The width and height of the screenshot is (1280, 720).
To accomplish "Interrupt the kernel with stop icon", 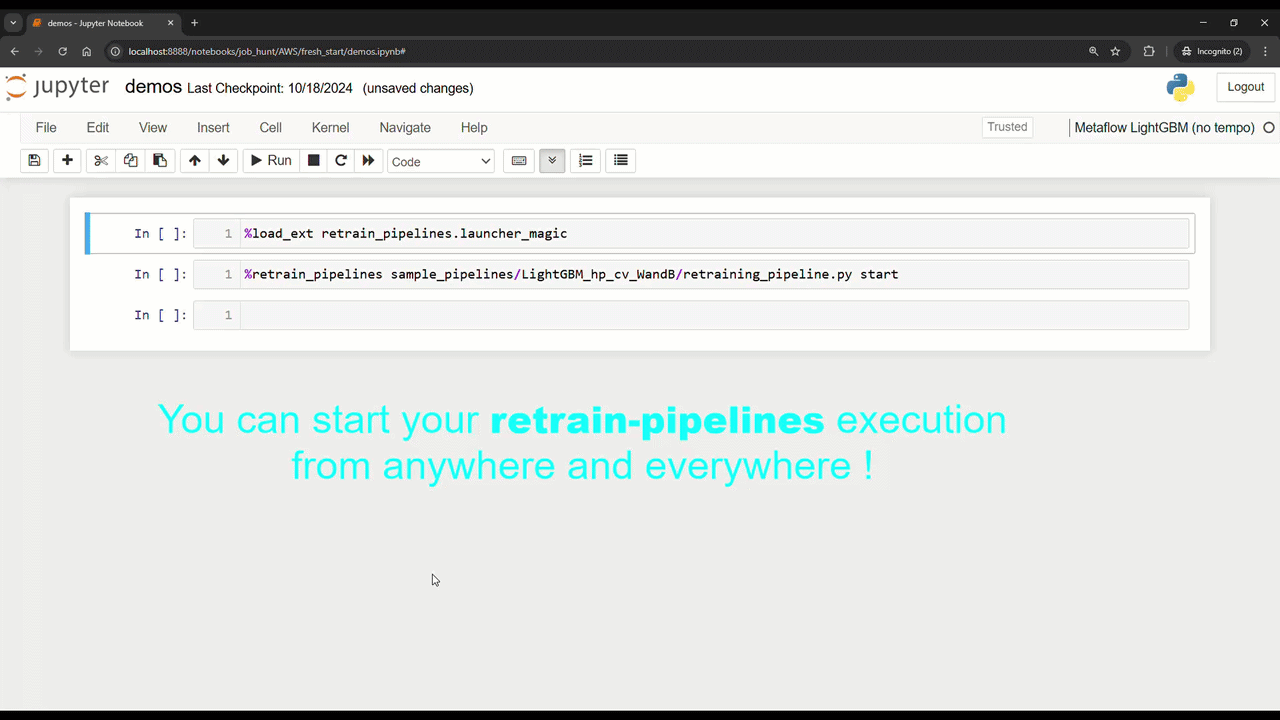I will point(314,160).
